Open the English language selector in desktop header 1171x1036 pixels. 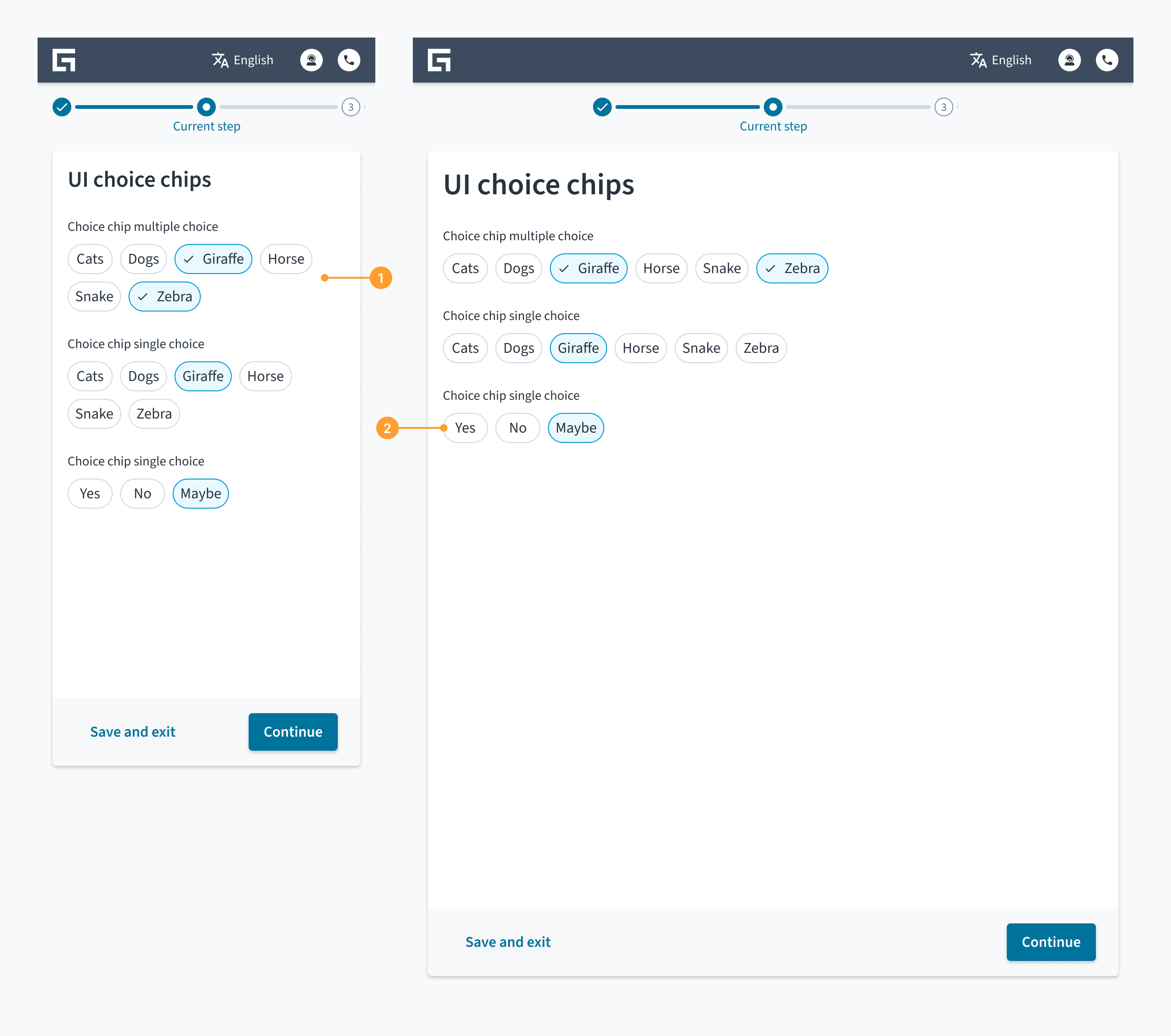coord(1001,60)
